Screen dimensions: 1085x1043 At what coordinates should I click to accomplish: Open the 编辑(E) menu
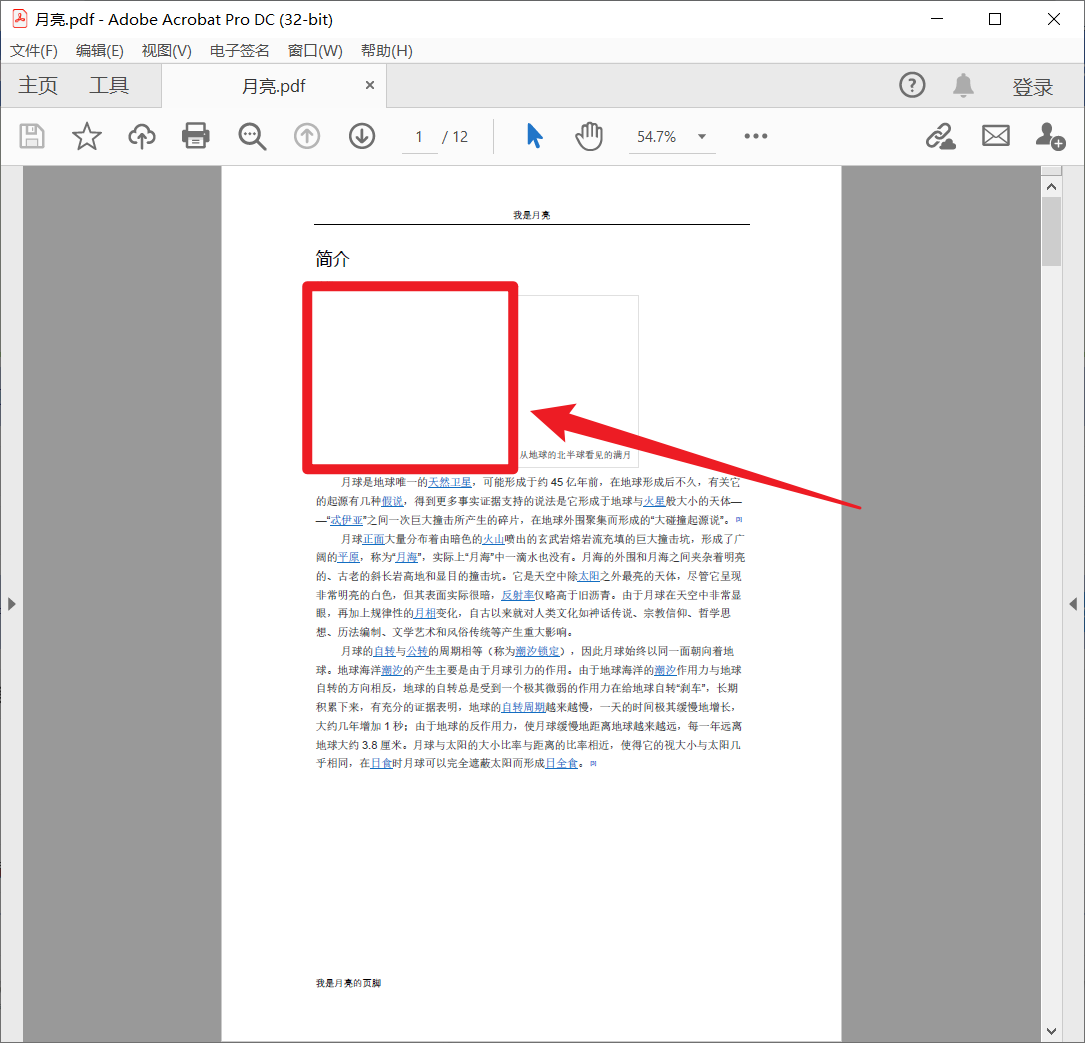(100, 51)
